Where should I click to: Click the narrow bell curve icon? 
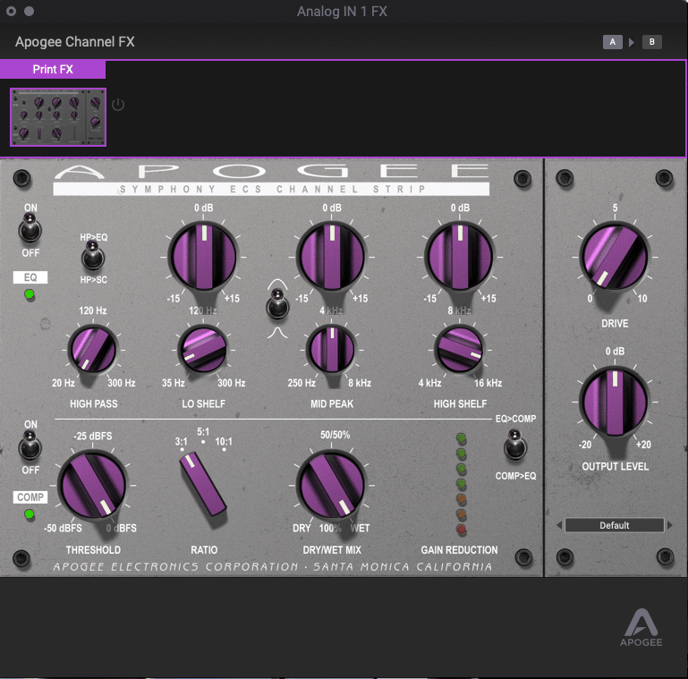277,333
